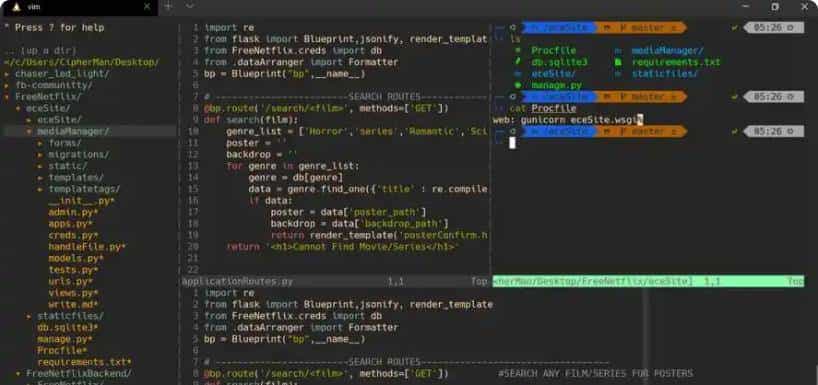The width and height of the screenshot is (818, 385).
Task: Expand the migrations directory arrow
Action: tap(40, 154)
